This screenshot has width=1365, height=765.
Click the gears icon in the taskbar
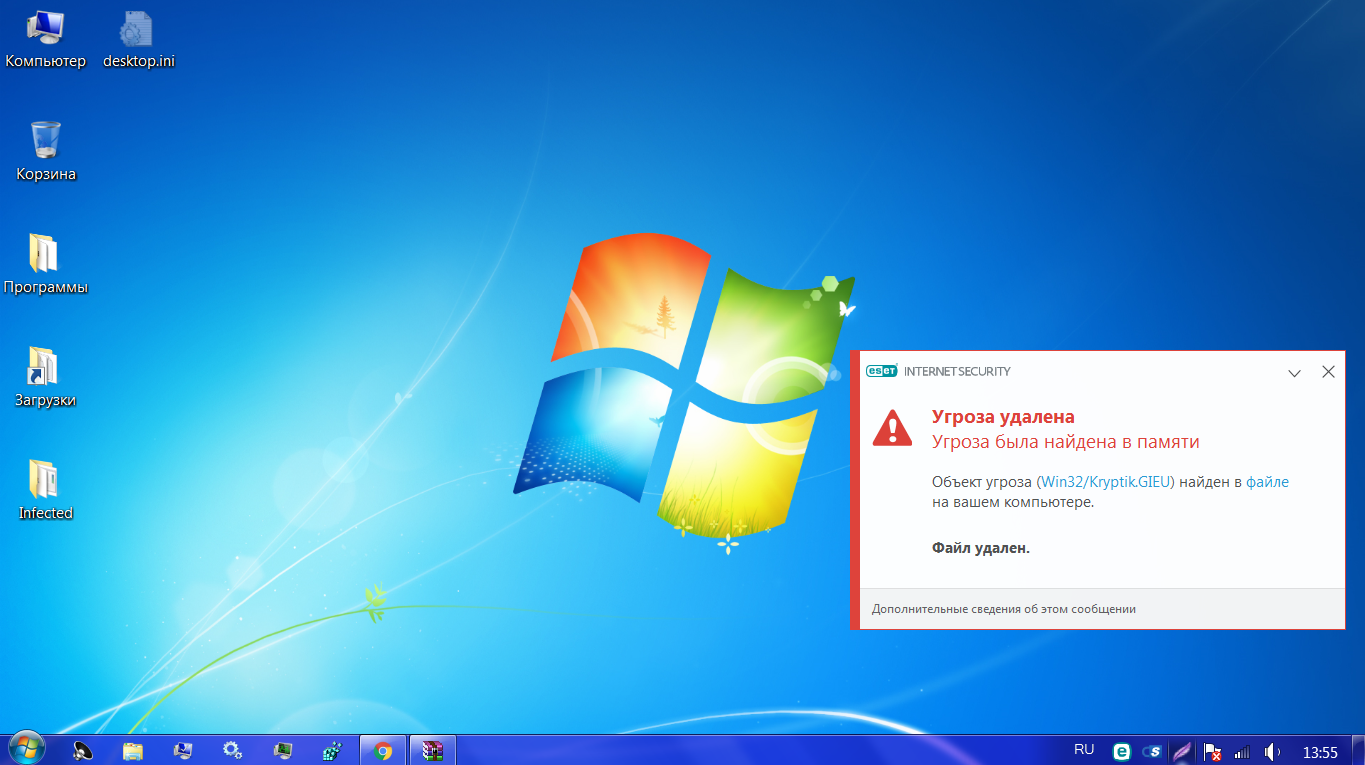[x=233, y=751]
